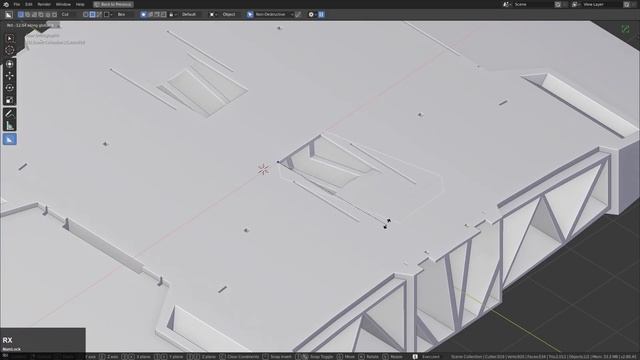Remove the current view layer
Viewport: 640px width, 360px height.
[x=634, y=4]
